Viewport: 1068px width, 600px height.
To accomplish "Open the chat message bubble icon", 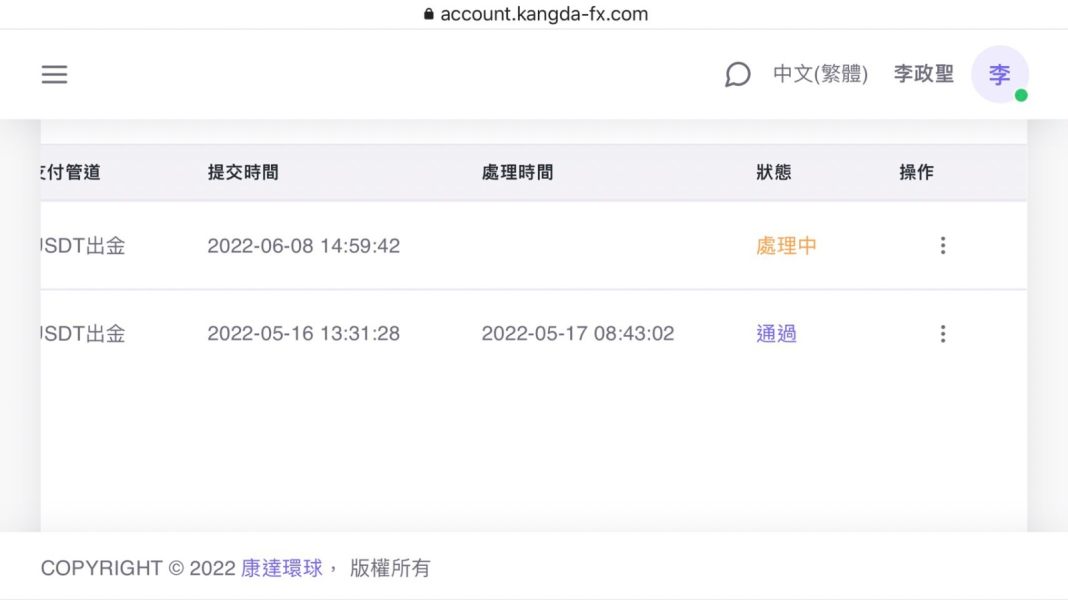I will [737, 74].
